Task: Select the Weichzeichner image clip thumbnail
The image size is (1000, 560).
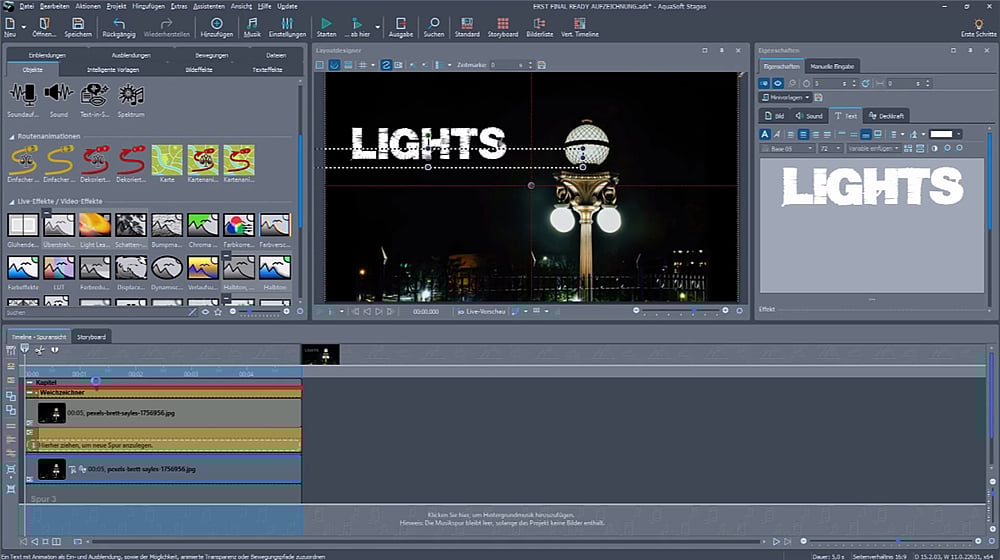Action: (x=51, y=413)
